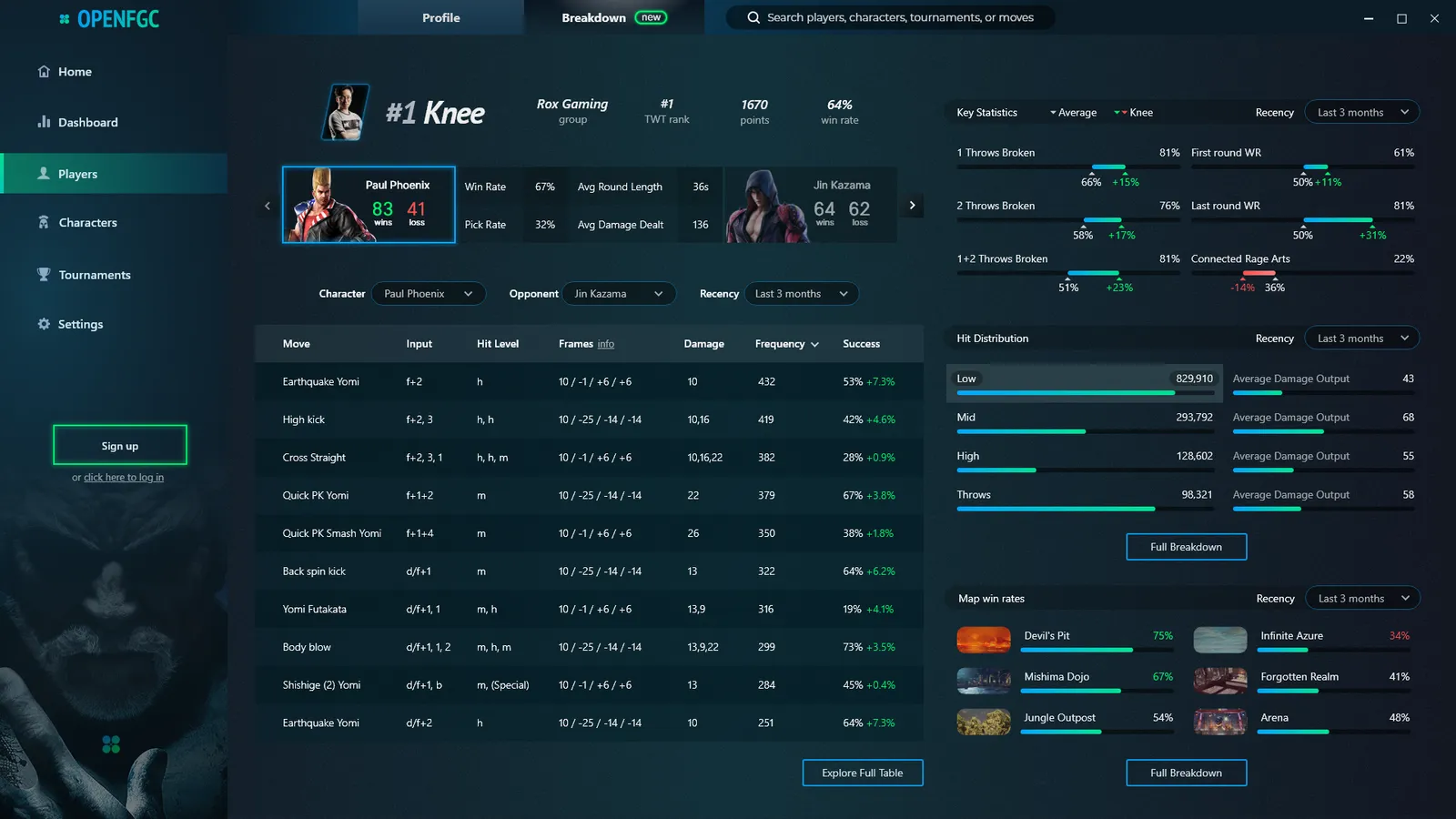Click Full Breakdown under Map win rates
Viewport: 1456px width, 819px height.
(x=1186, y=773)
